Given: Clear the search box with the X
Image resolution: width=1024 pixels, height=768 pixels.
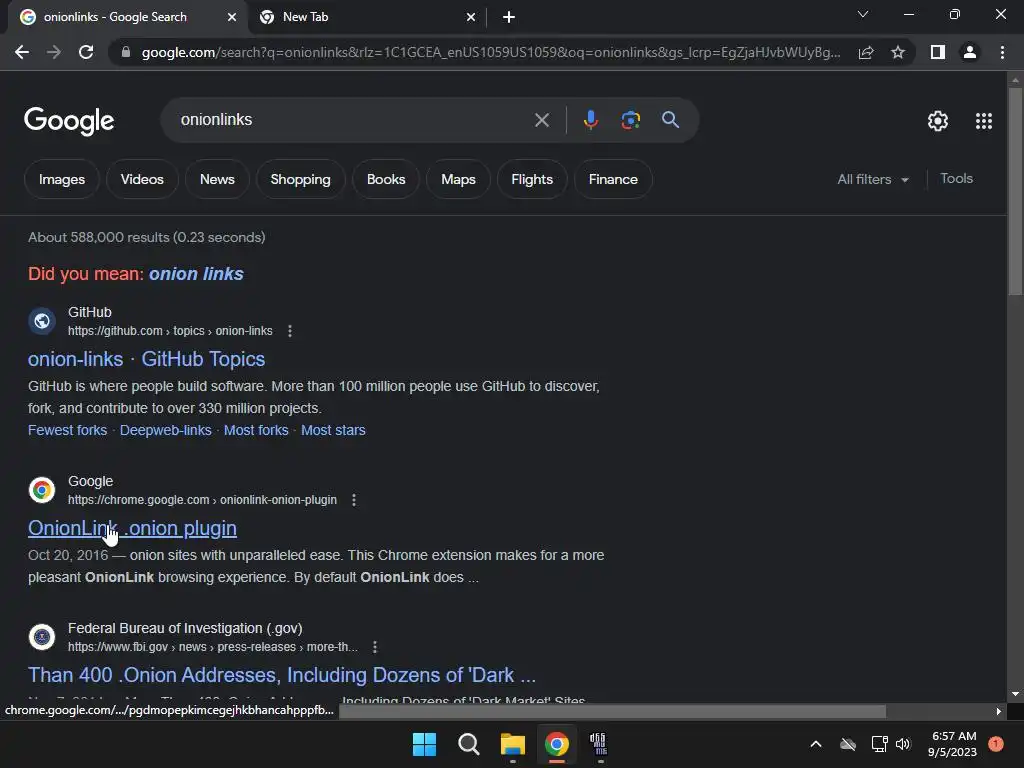Looking at the screenshot, I should point(541,120).
